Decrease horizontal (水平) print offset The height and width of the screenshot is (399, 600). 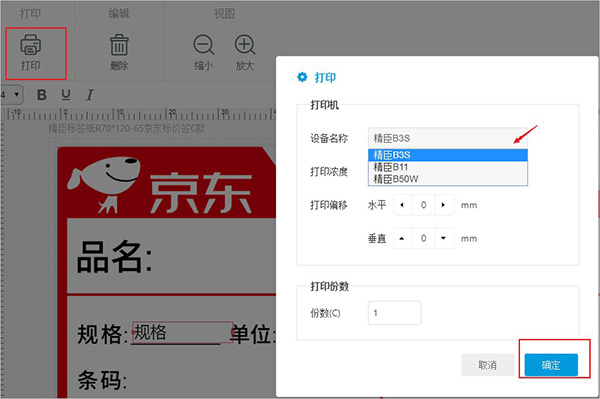coord(403,205)
